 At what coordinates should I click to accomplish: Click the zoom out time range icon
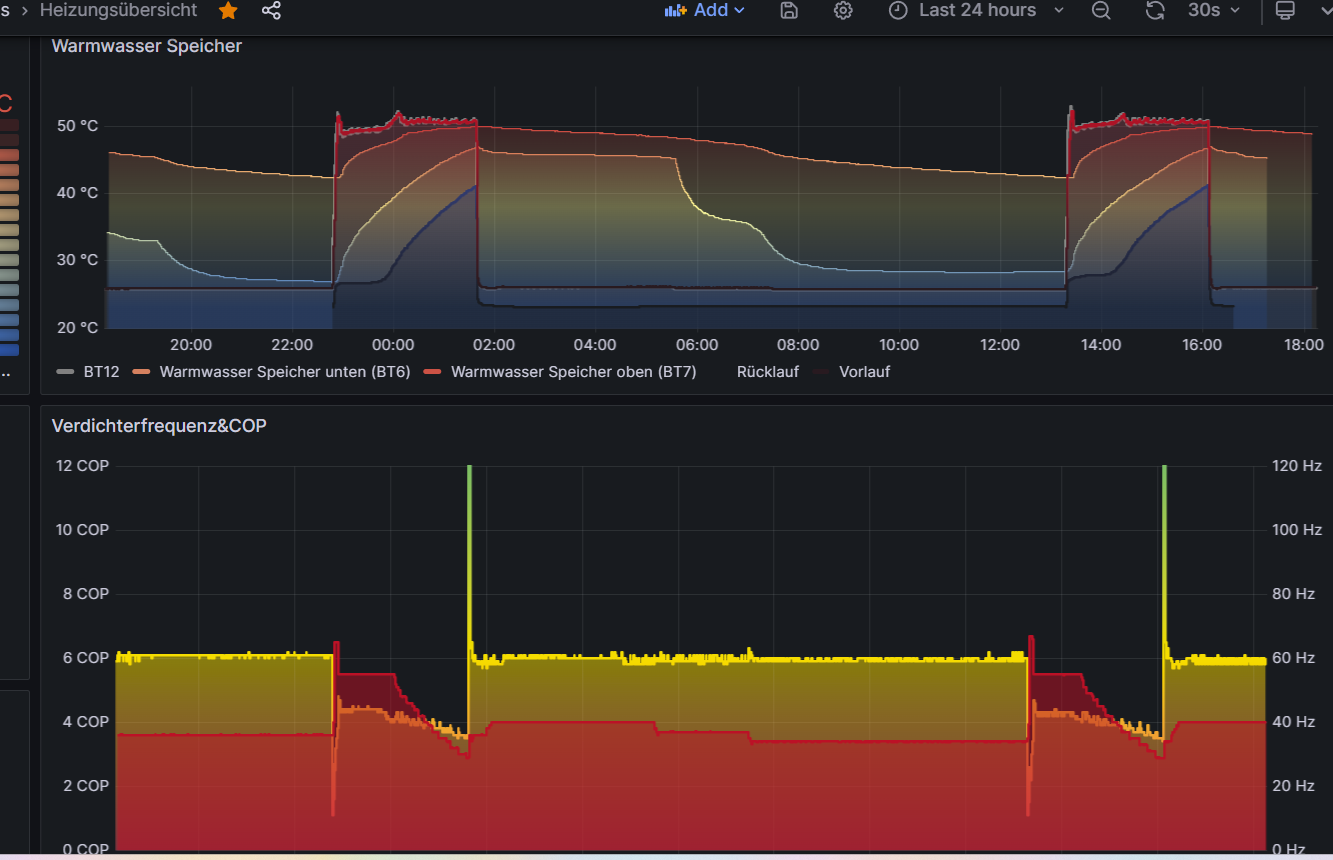pyautogui.click(x=1101, y=11)
